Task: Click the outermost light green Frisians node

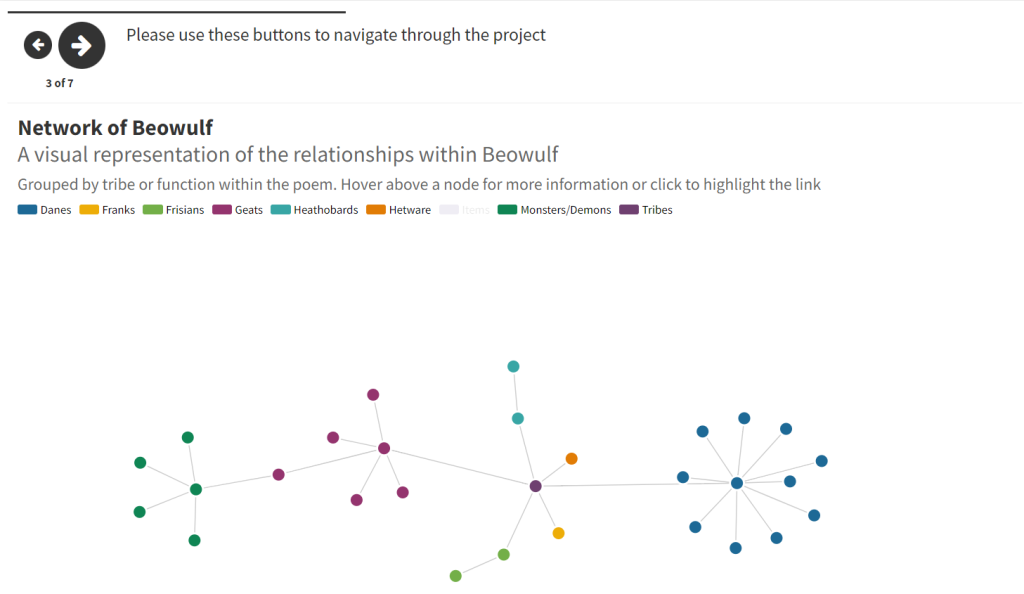Action: point(456,575)
